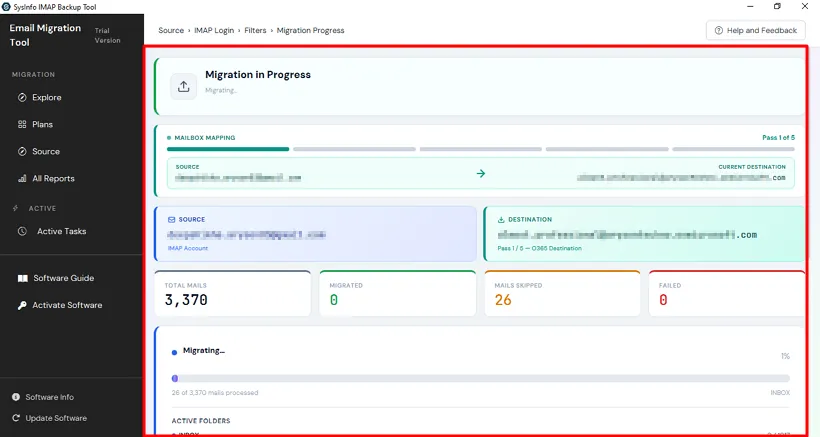The image size is (820, 437).
Task: Click the 'Email Migration Tool' title
Action: click(45, 35)
